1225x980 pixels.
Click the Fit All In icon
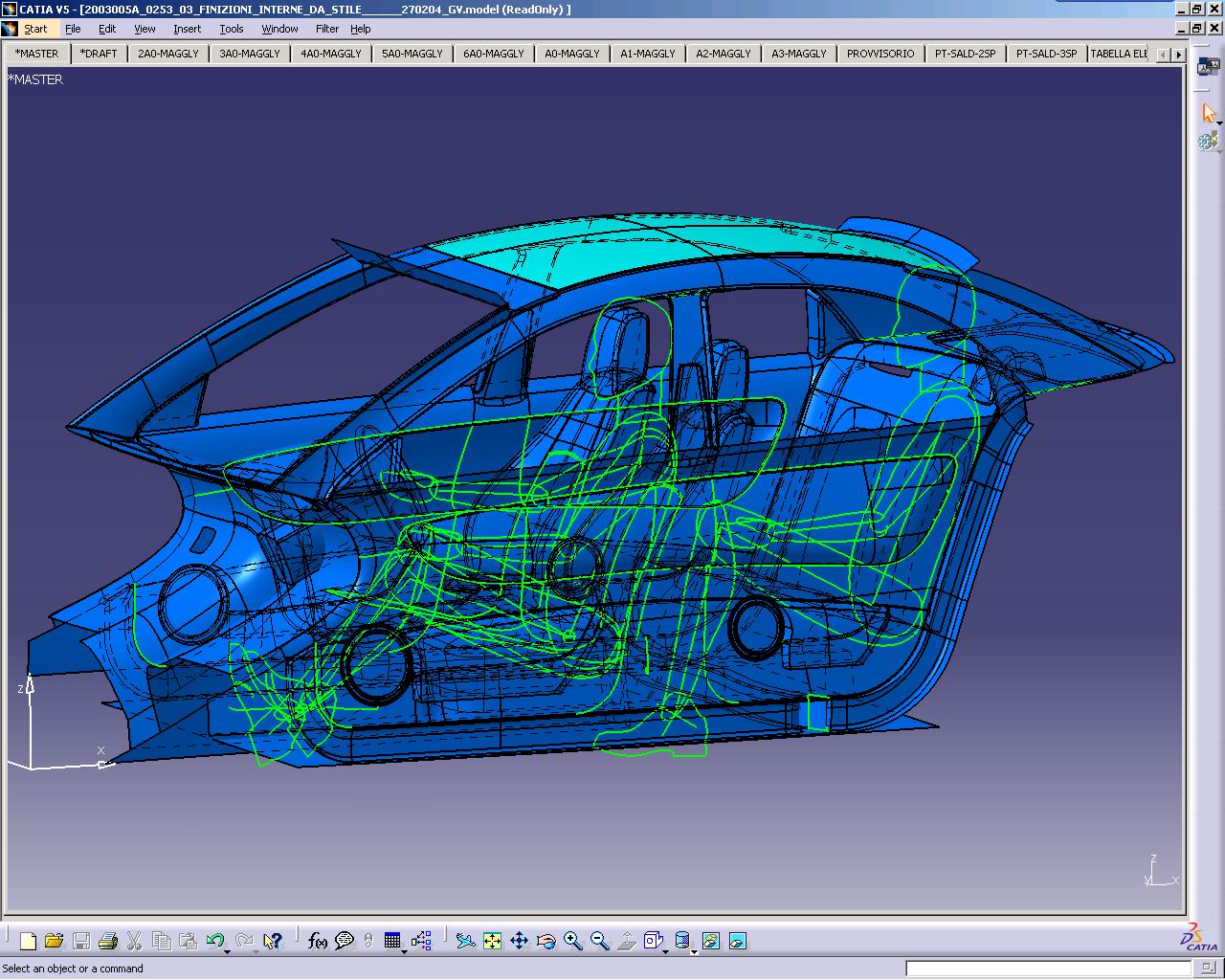coord(493,941)
